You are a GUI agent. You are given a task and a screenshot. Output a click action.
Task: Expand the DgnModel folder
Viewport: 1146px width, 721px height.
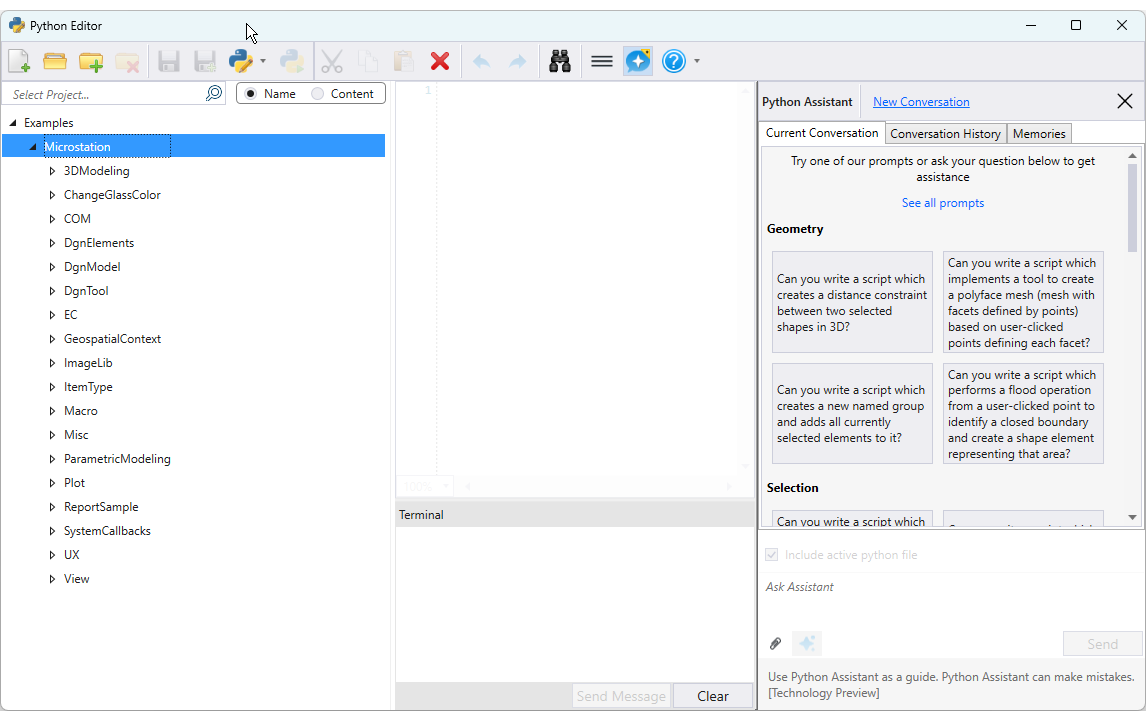click(x=52, y=267)
